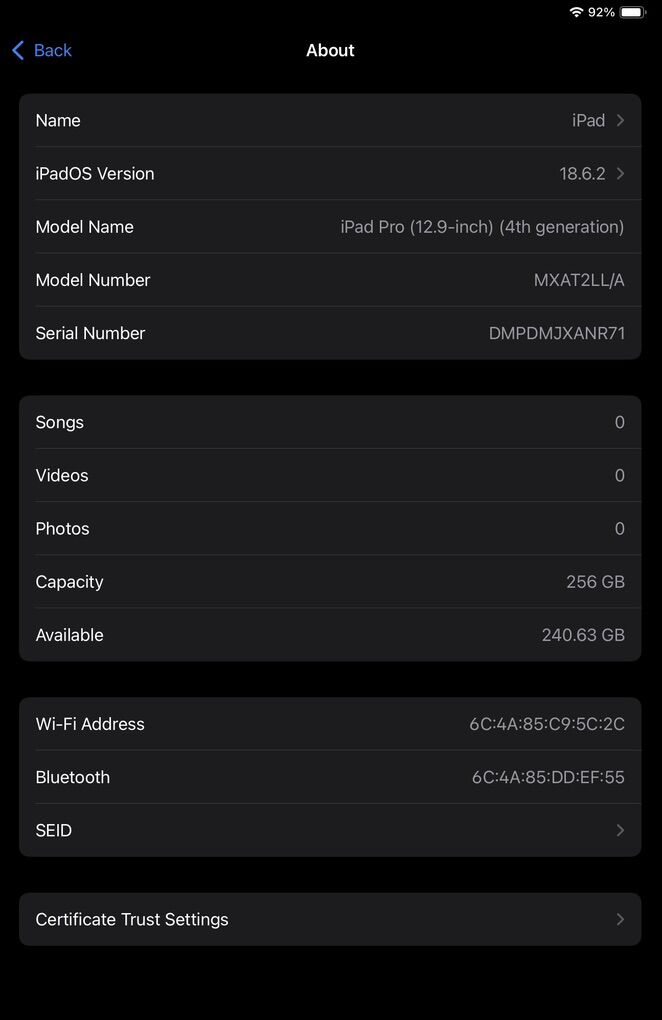This screenshot has height=1020, width=662.
Task: Tap the Bluetooth address value
Action: pyautogui.click(x=548, y=778)
